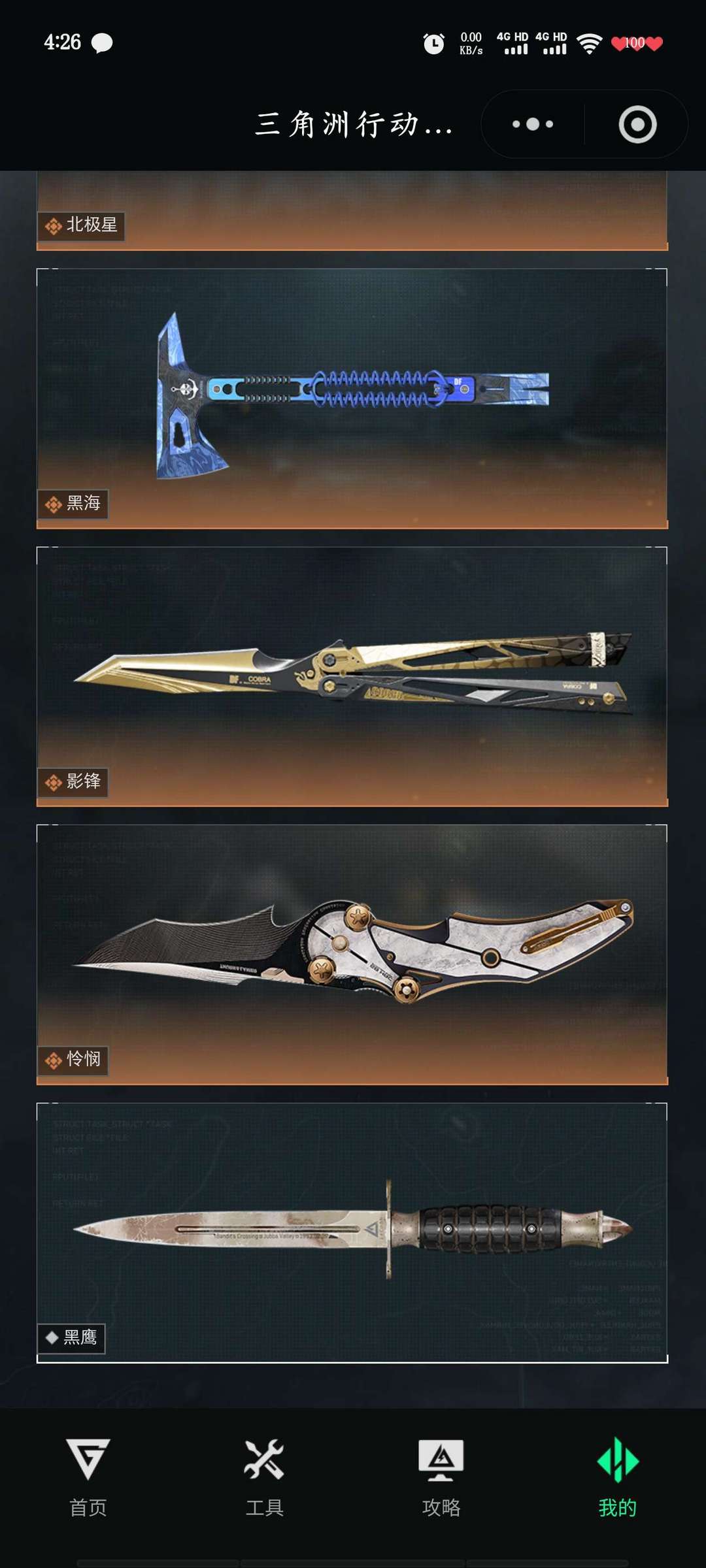706x1568 pixels.
Task: Choose the 黑鹰 combat dagger skin
Action: tap(352, 1233)
